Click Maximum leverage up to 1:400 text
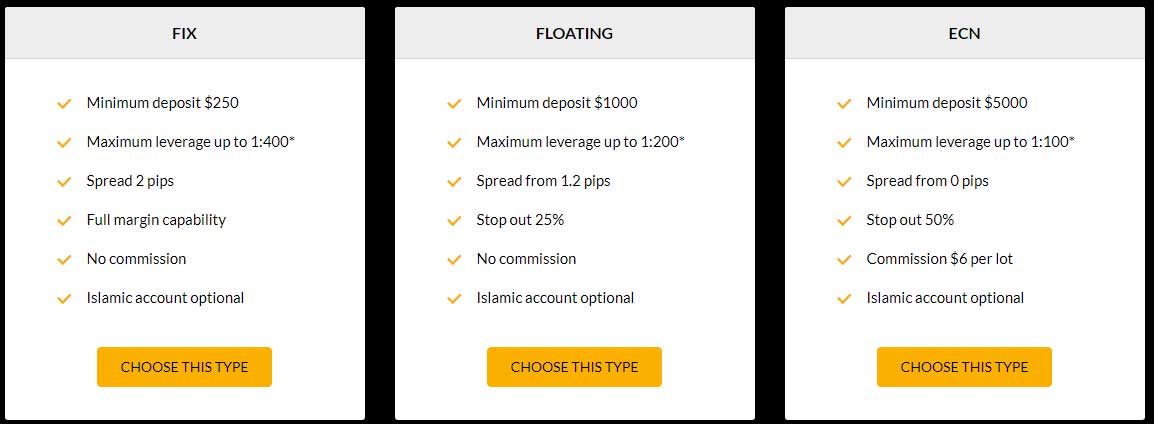The width and height of the screenshot is (1154, 424). click(x=190, y=142)
